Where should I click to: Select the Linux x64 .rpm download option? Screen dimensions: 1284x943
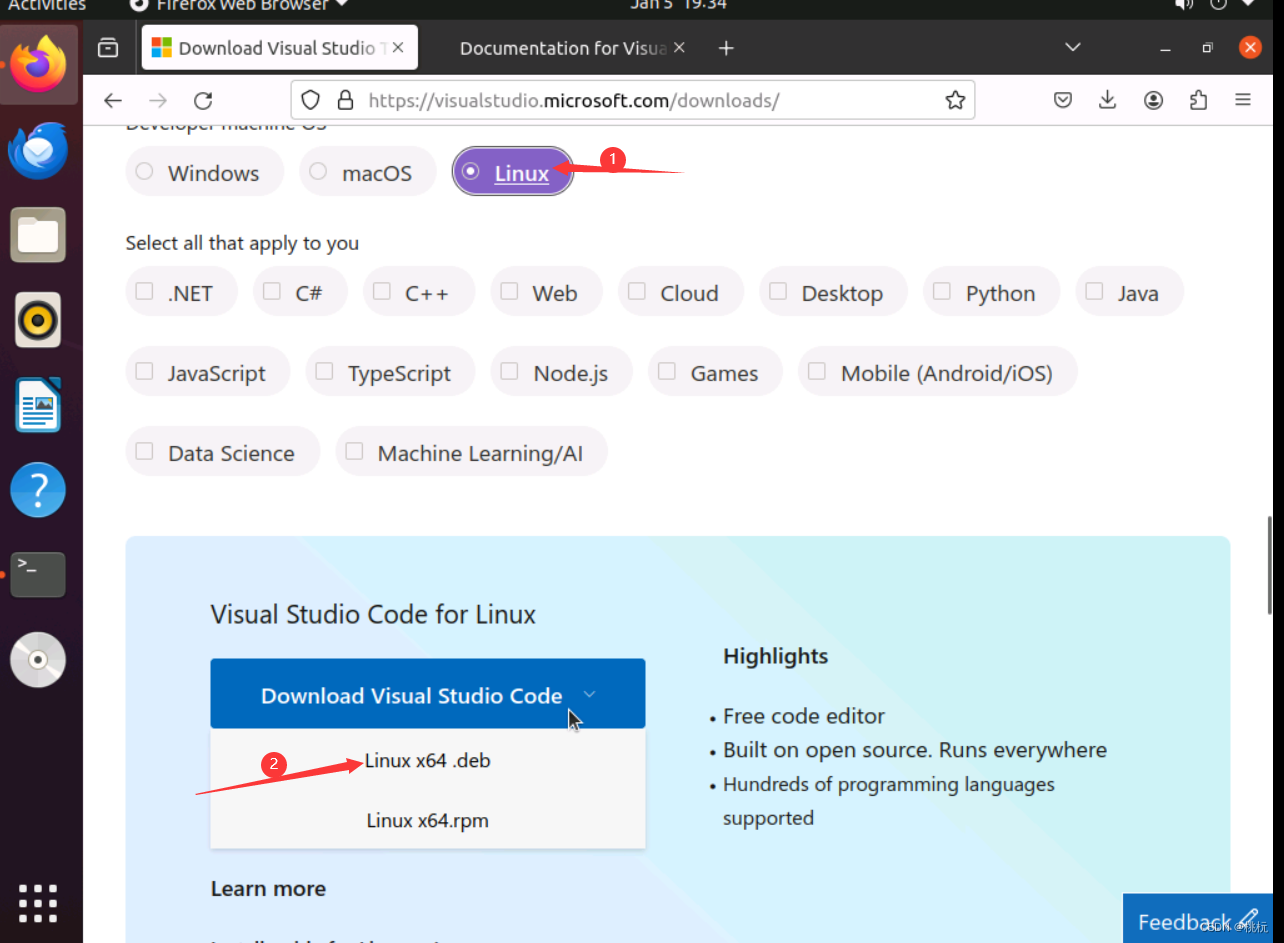point(427,820)
